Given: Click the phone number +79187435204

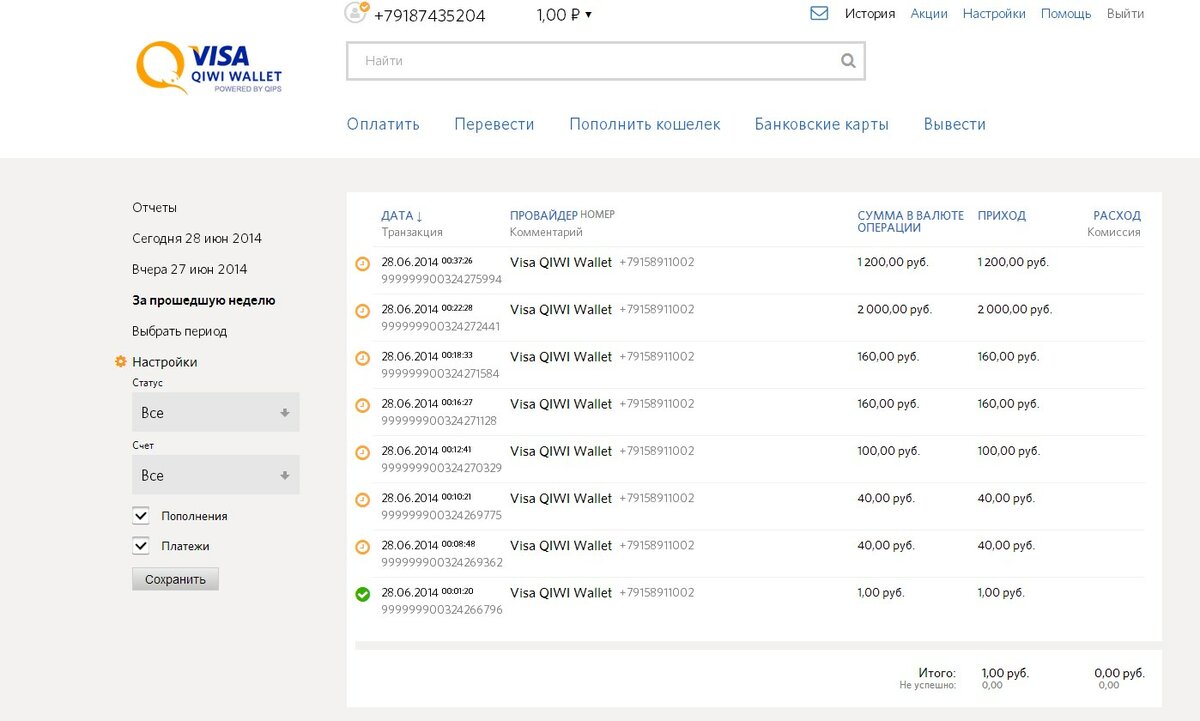Looking at the screenshot, I should [x=430, y=15].
